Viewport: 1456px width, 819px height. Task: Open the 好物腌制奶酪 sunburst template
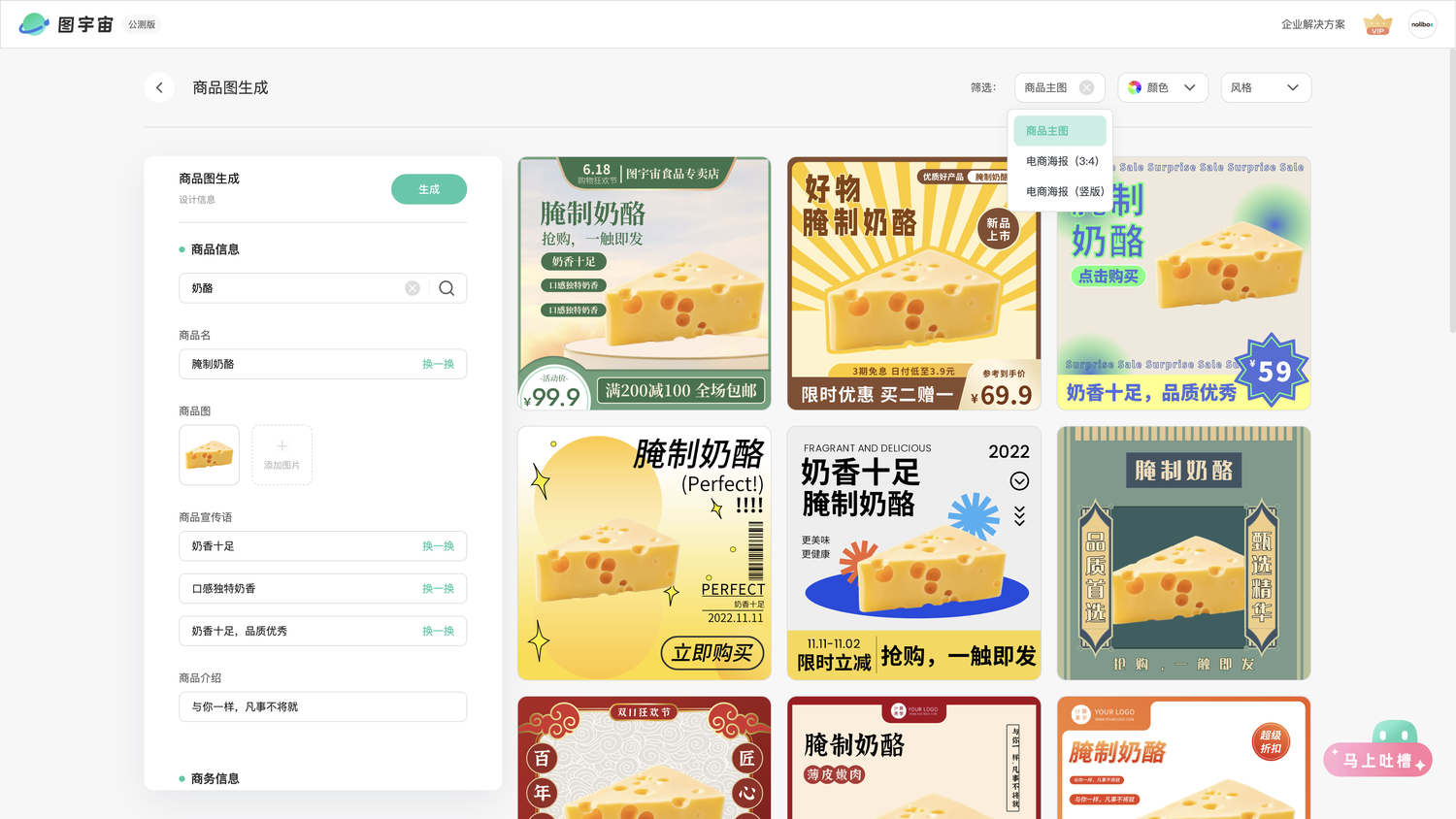[914, 283]
